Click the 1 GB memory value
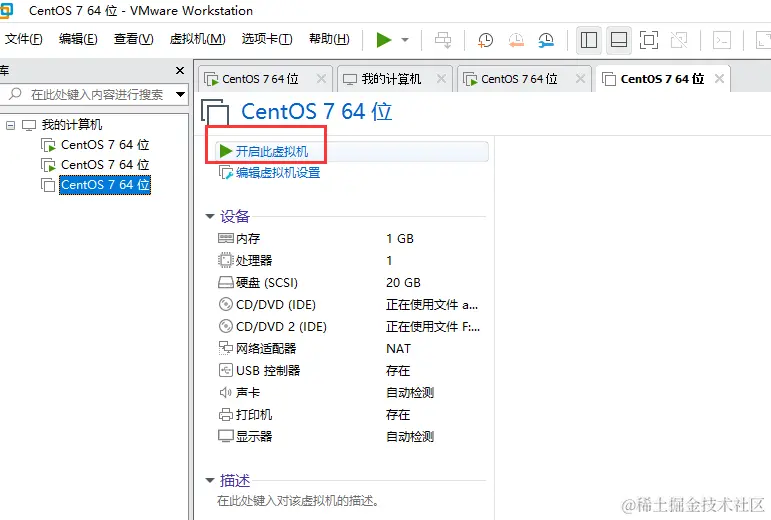 click(x=400, y=239)
